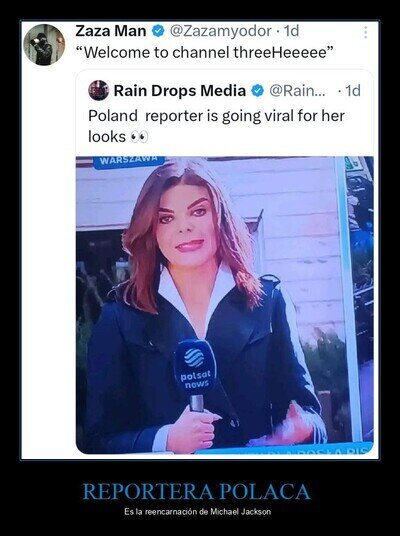The height and width of the screenshot is (536, 400).
Task: Click the WARSZAWA location tag in the image
Action: point(129,161)
